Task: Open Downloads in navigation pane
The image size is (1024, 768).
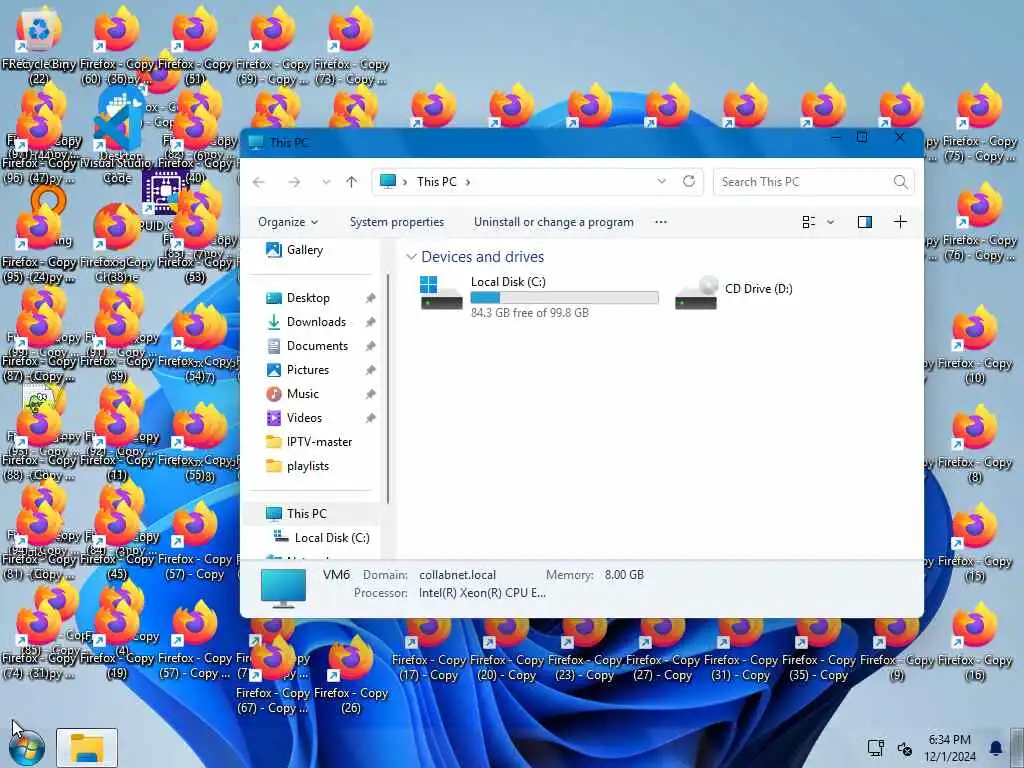Action: [x=316, y=322]
